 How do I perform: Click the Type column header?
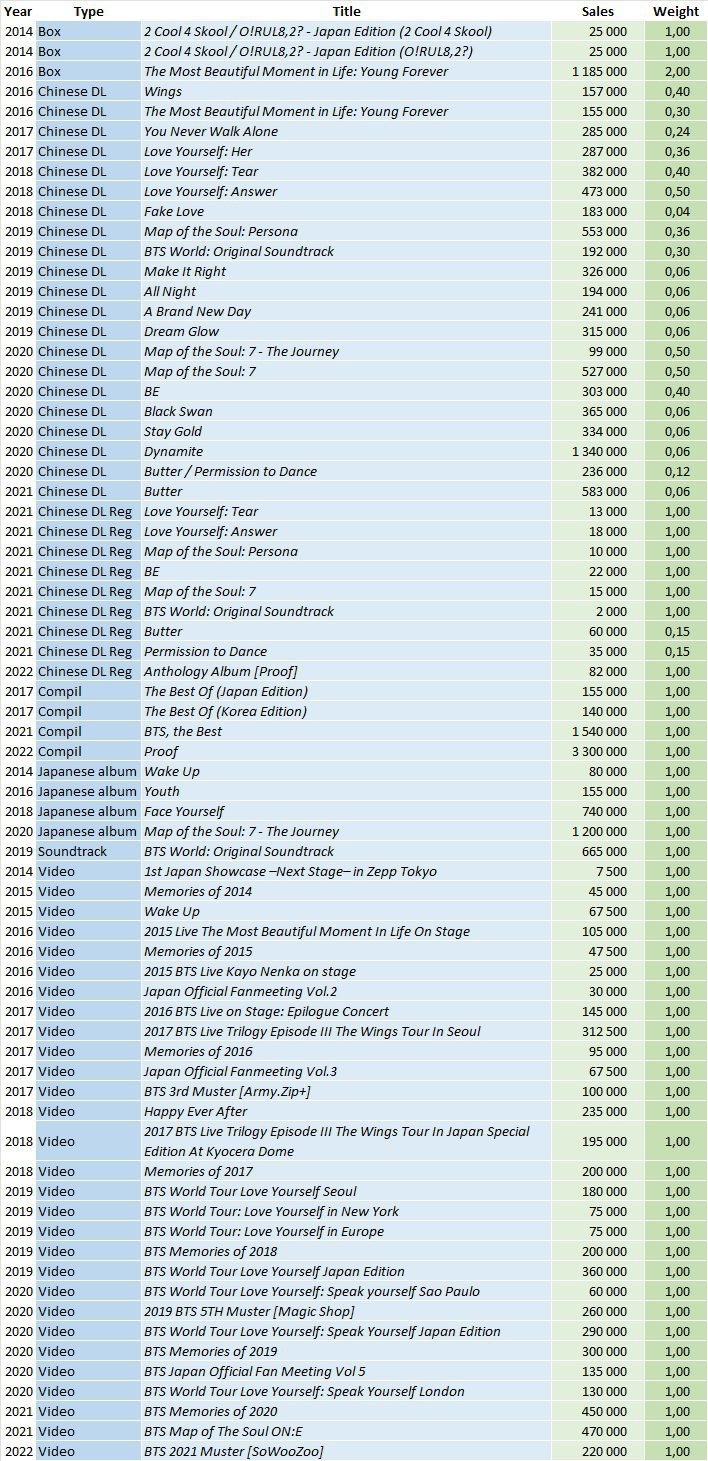coord(89,11)
